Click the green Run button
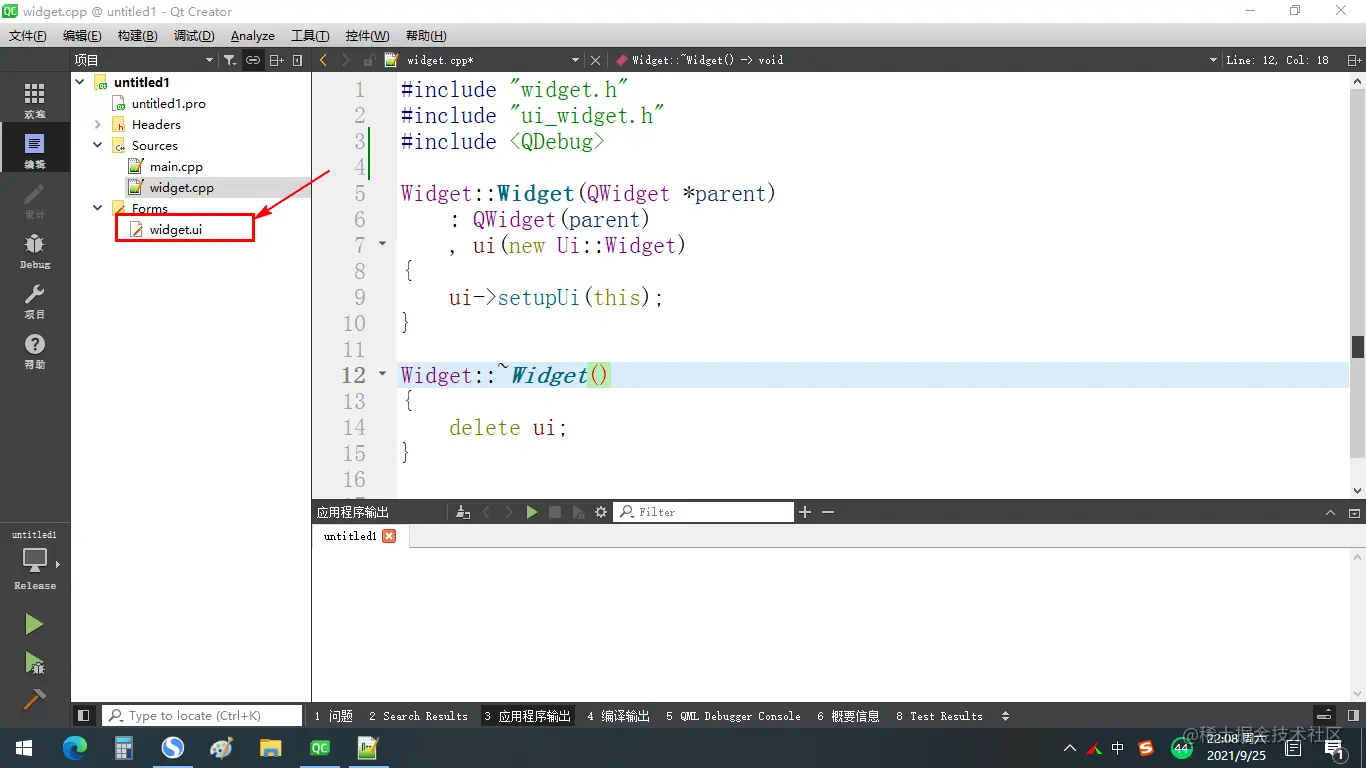The height and width of the screenshot is (768, 1366). pyautogui.click(x=34, y=625)
